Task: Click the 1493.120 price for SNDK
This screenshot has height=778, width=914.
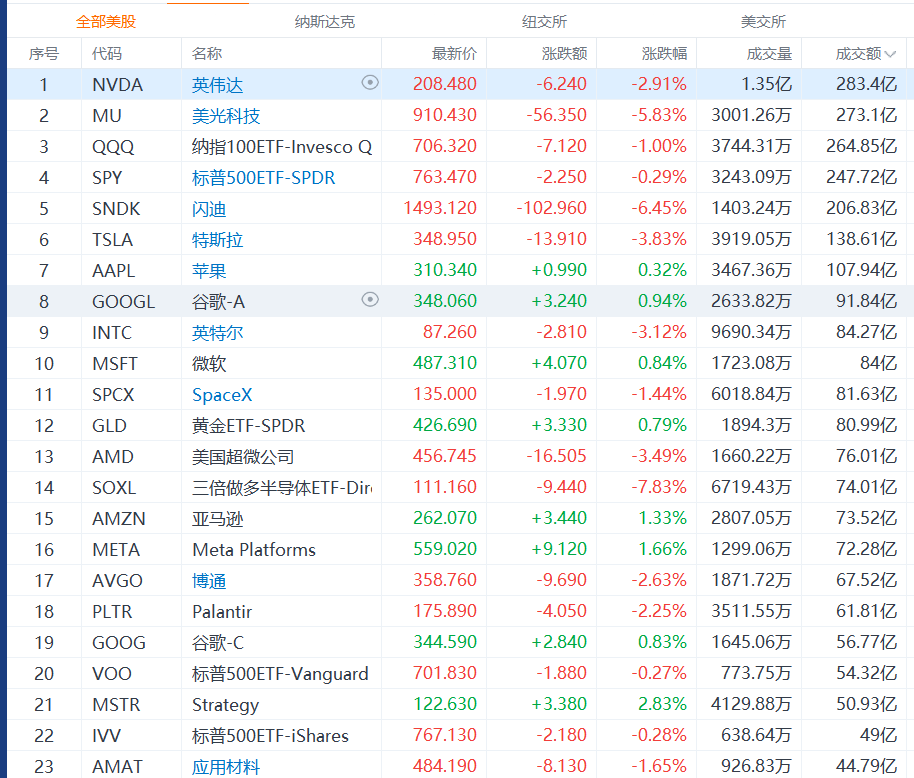Action: pyautogui.click(x=440, y=208)
